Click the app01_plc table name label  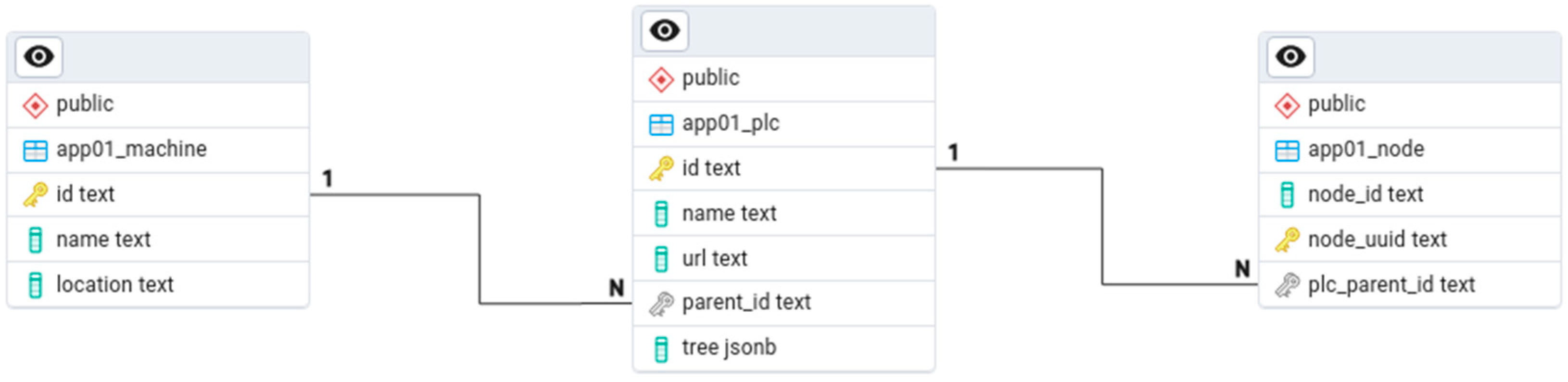click(730, 123)
